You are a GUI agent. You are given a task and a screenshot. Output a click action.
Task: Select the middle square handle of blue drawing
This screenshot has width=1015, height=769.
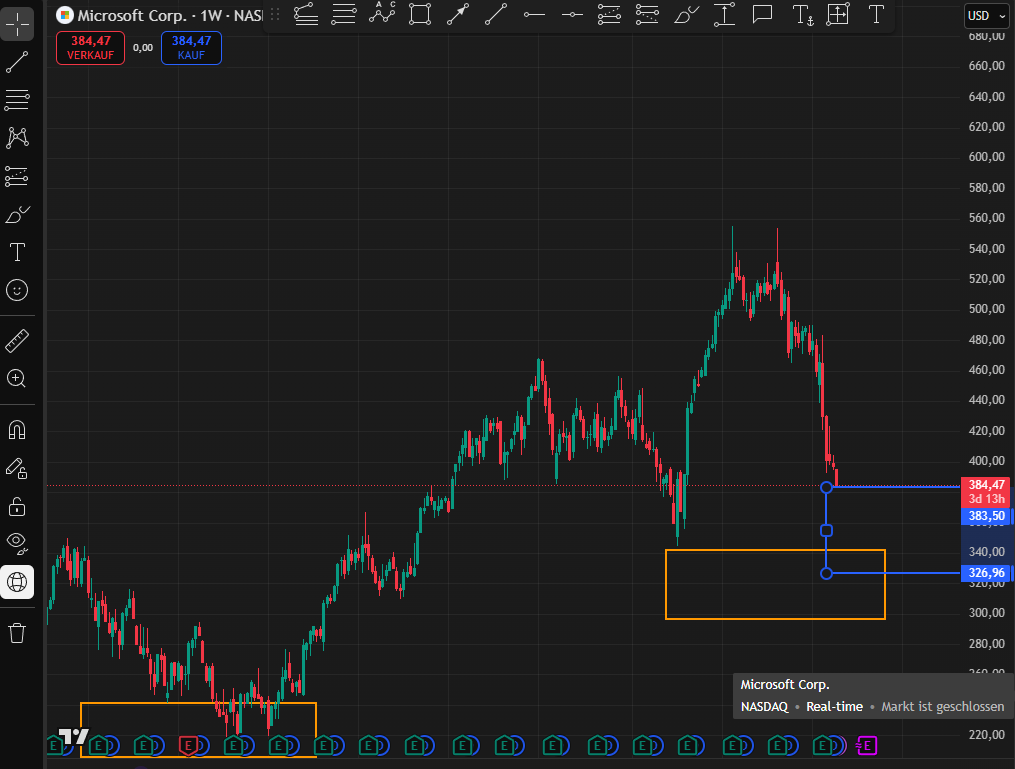[826, 531]
